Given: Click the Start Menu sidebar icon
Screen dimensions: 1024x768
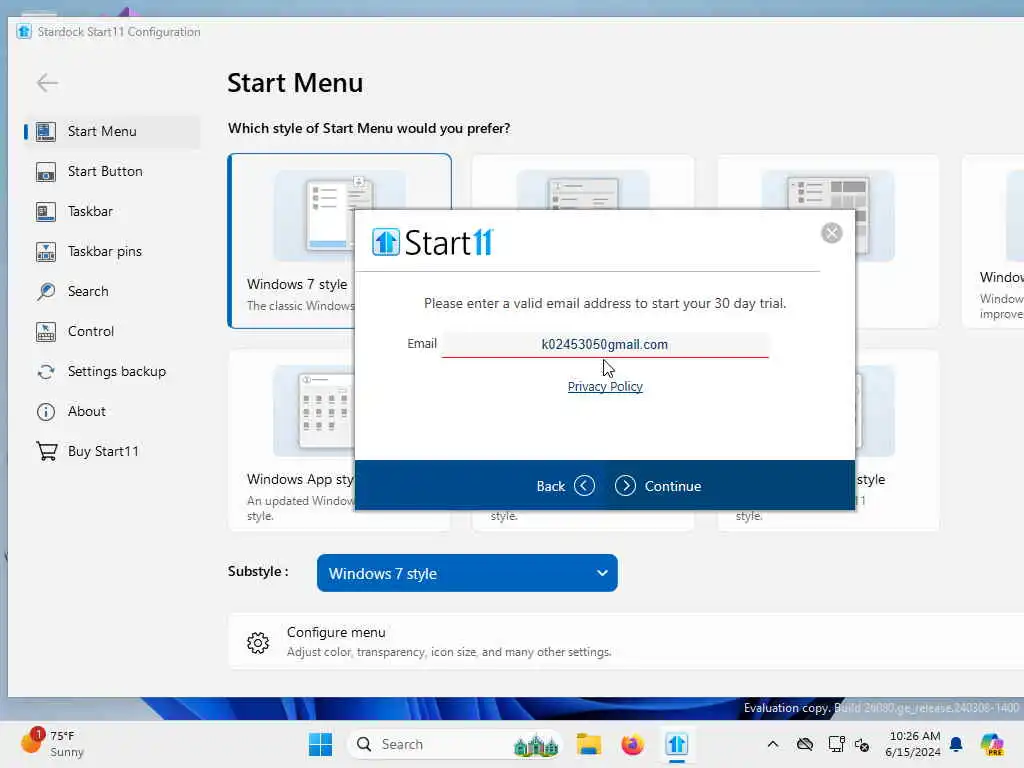Looking at the screenshot, I should (46, 132).
